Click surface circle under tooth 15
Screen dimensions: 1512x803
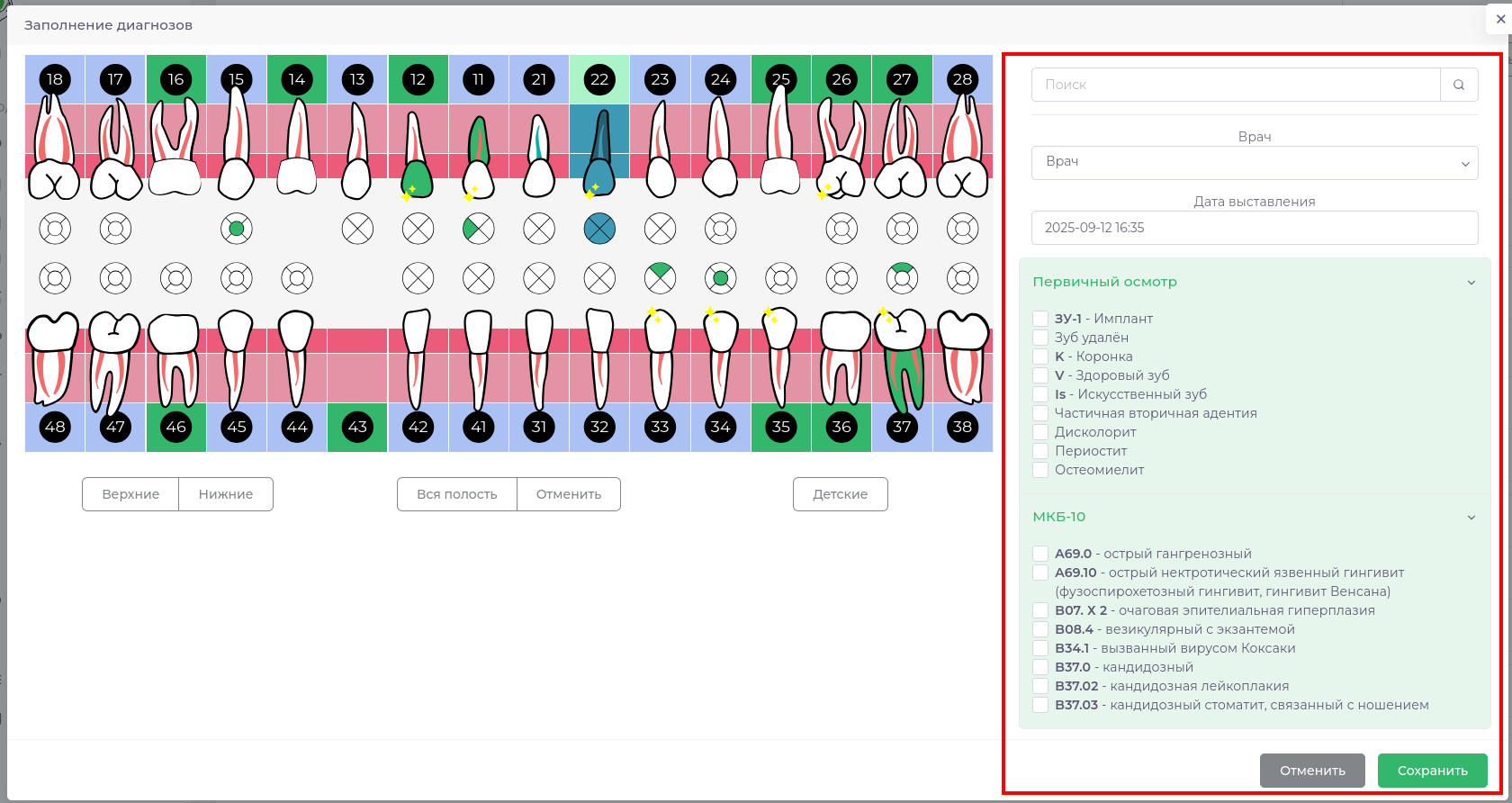(237, 229)
